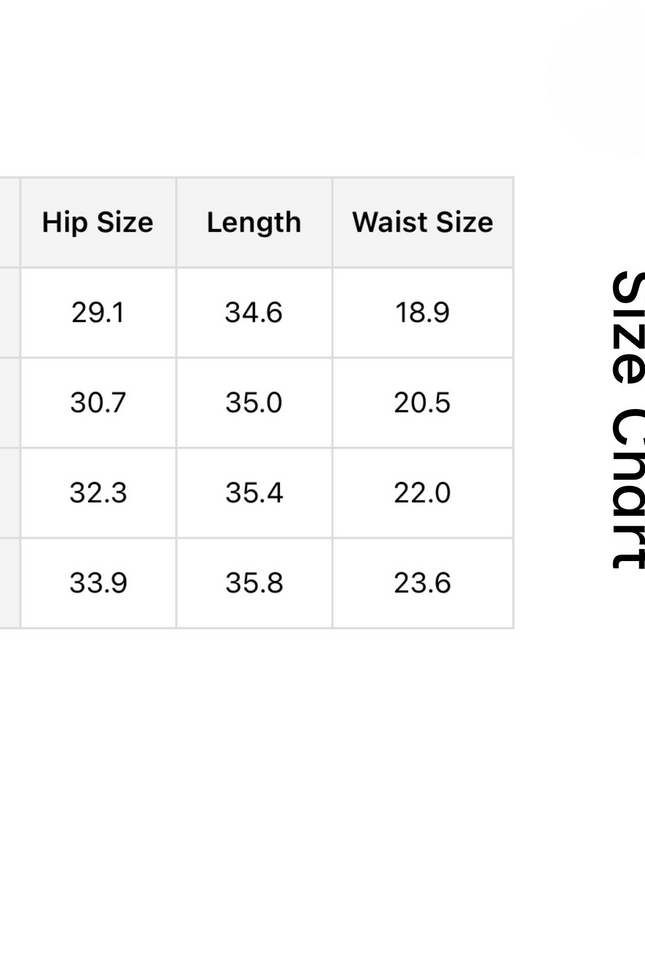Click the Hip Size column header
Screen dimensions: 645x967
pos(98,222)
